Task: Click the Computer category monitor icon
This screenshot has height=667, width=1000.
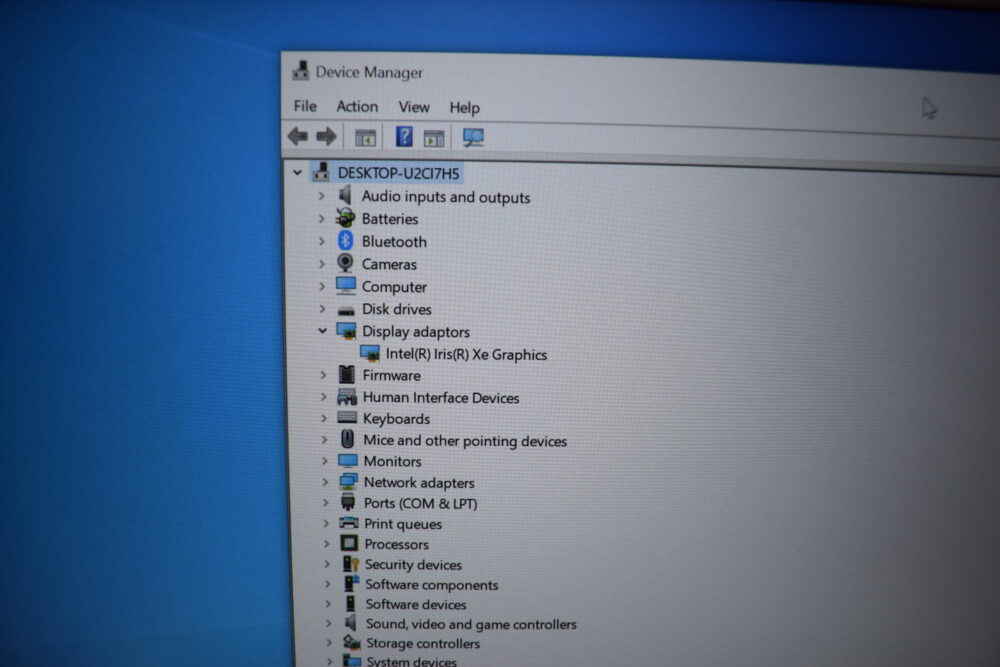Action: tap(346, 286)
